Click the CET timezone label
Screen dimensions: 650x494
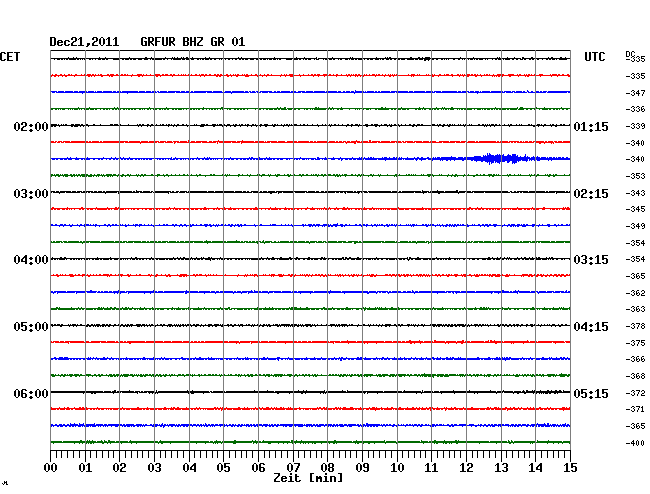[10, 57]
